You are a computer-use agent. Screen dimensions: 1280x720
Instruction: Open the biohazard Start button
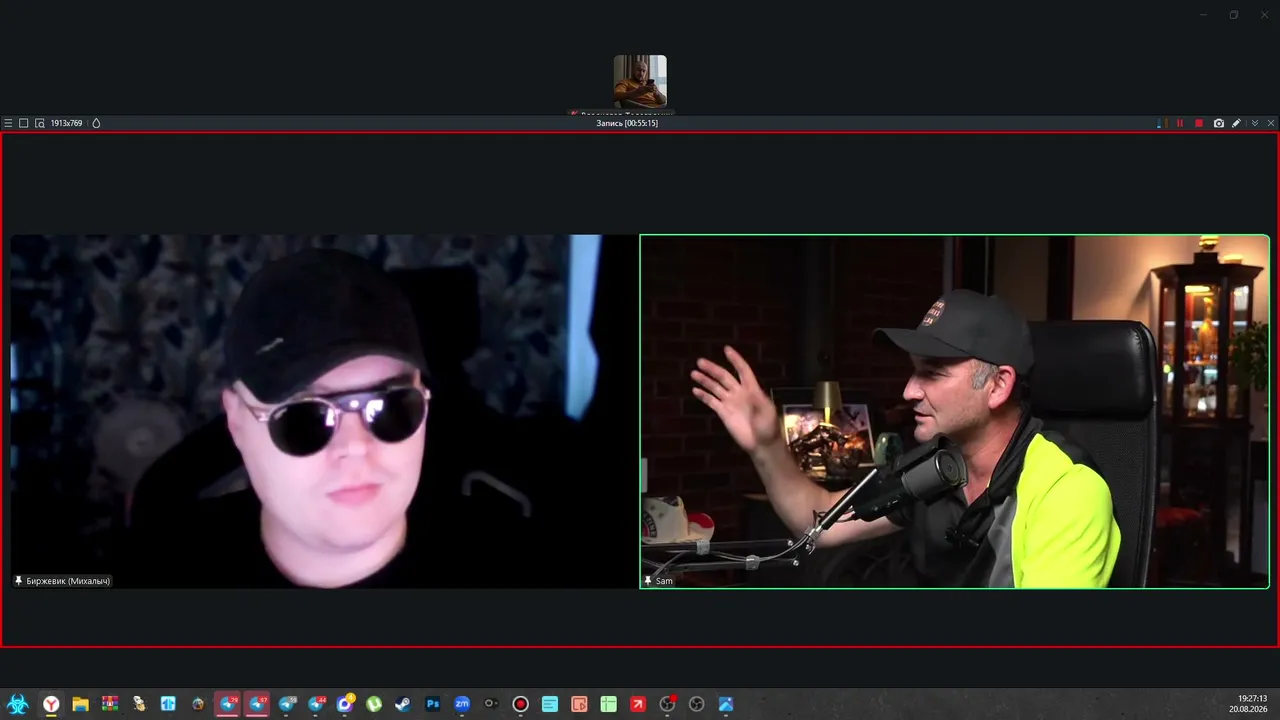tap(17, 704)
